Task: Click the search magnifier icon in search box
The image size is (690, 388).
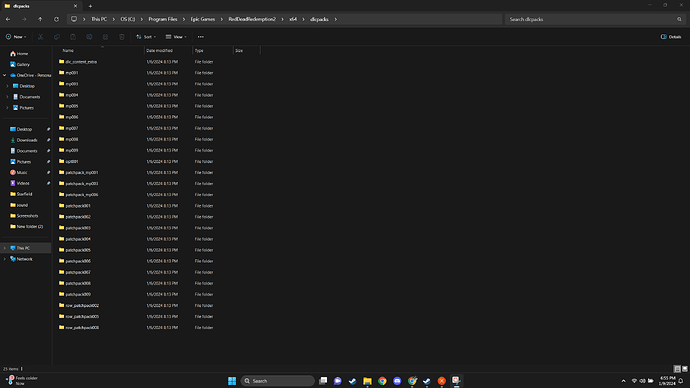Action: click(x=679, y=19)
